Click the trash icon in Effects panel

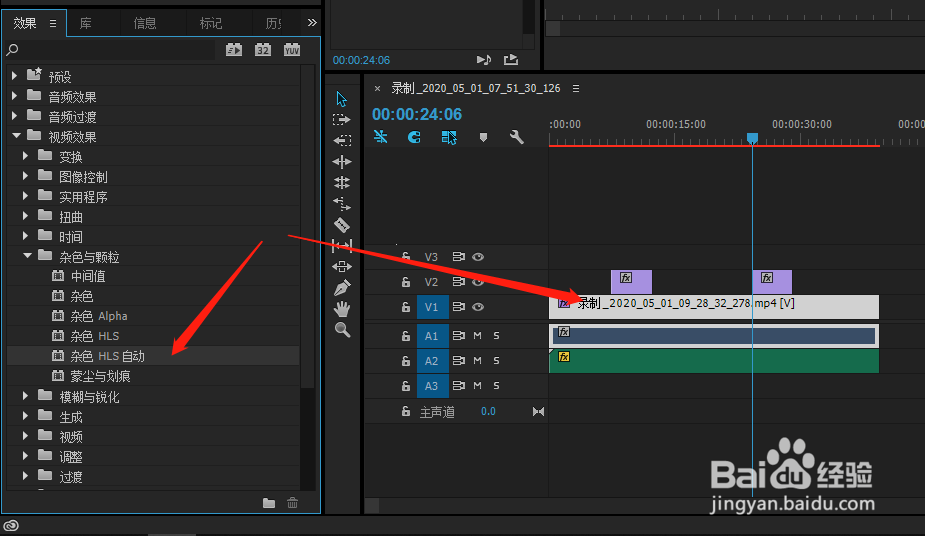[x=293, y=503]
